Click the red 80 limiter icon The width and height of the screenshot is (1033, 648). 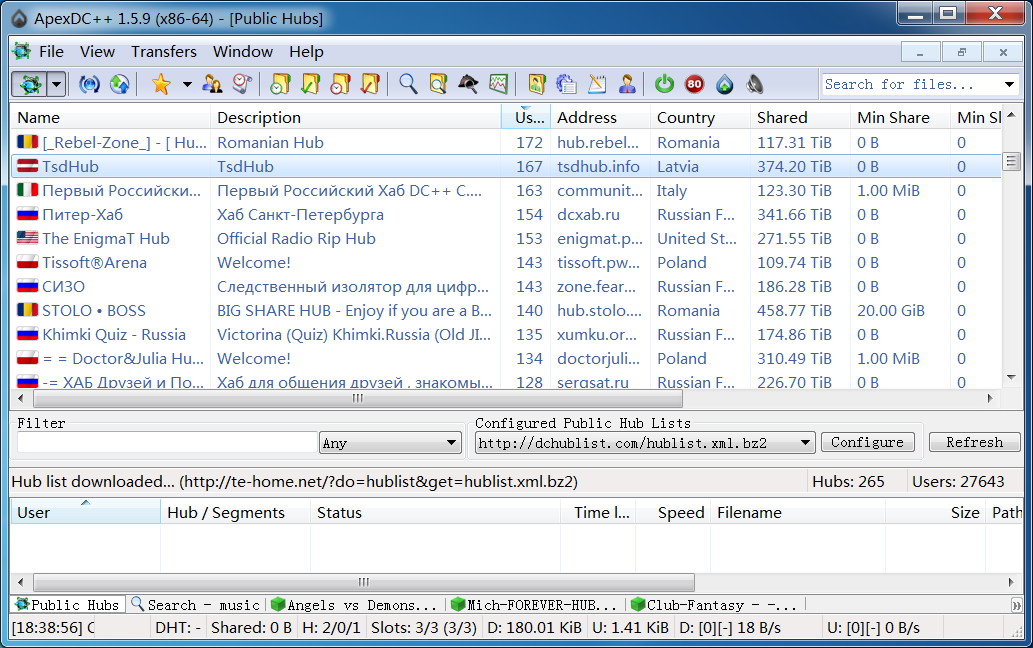pos(694,85)
